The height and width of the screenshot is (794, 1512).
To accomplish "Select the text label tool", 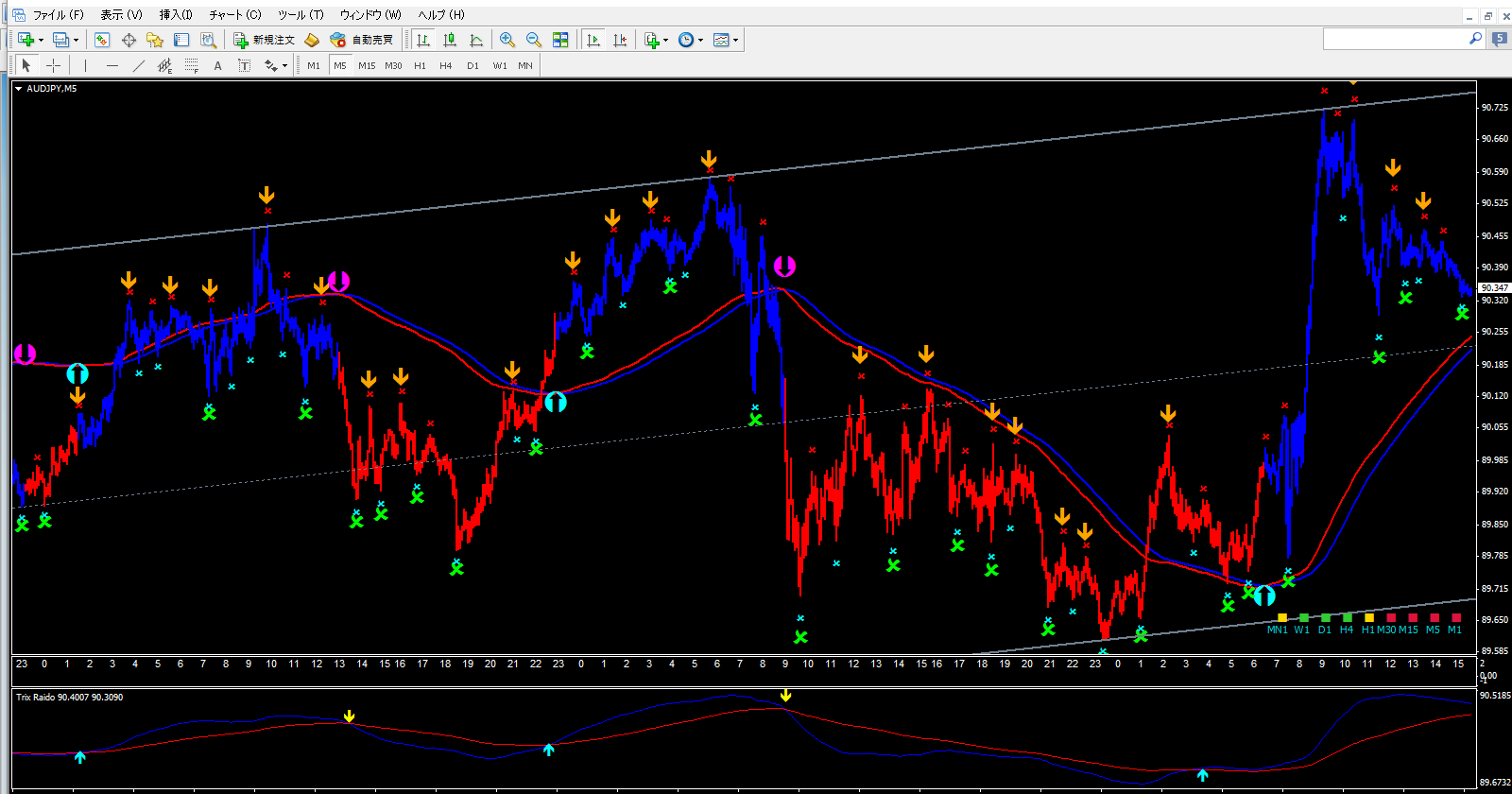I will point(244,65).
